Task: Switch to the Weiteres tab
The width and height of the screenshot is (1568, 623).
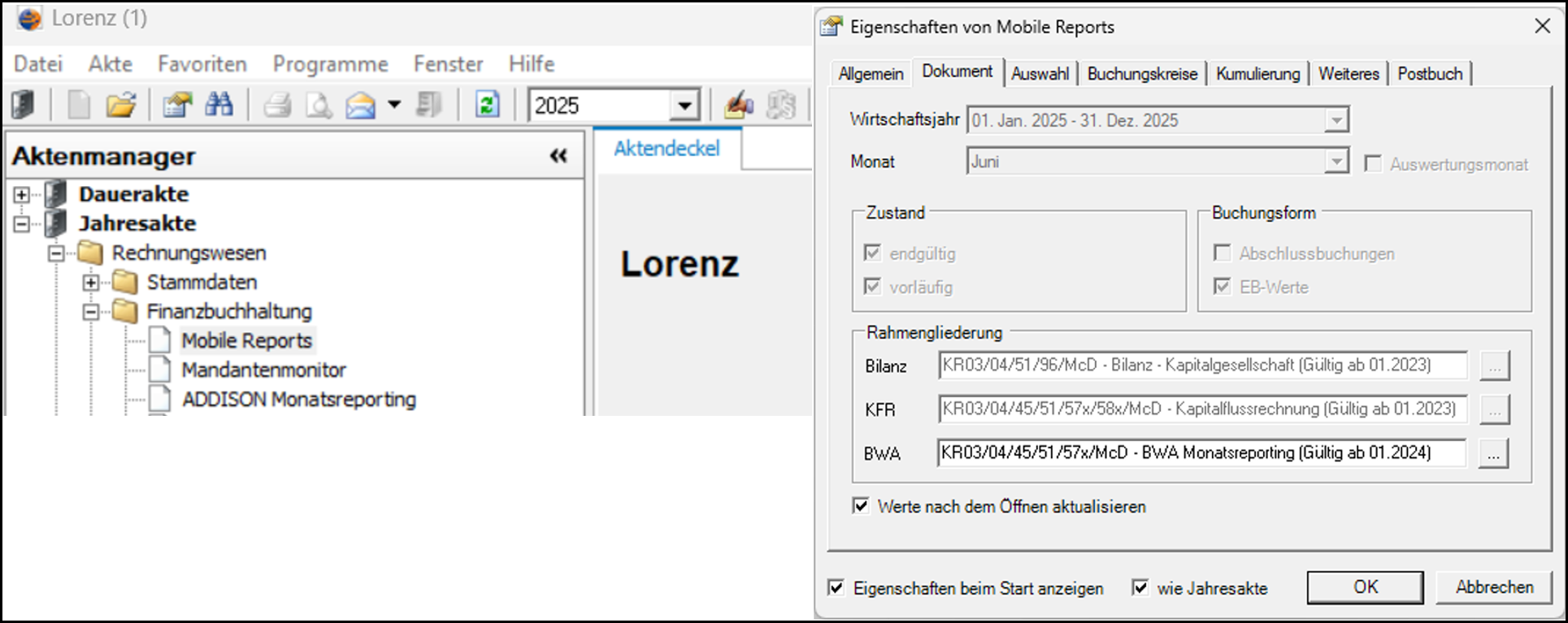Action: pyautogui.click(x=1349, y=74)
